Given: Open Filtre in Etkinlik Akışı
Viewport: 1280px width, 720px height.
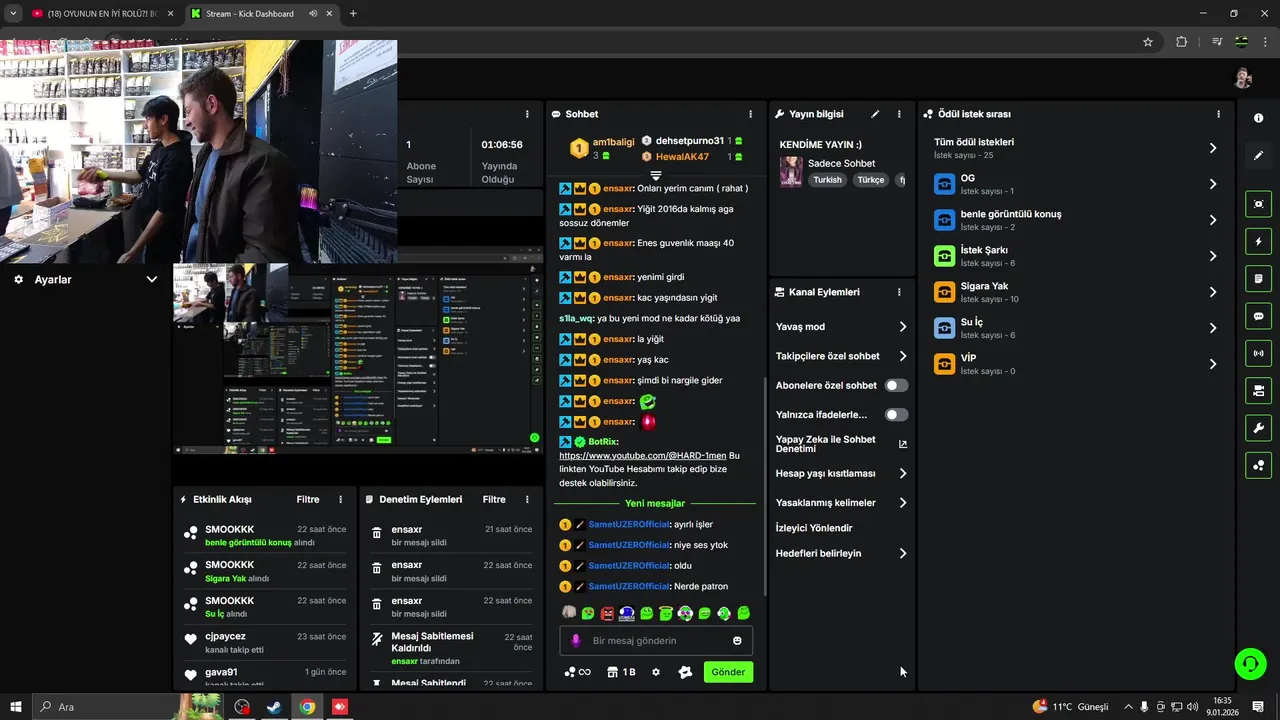Looking at the screenshot, I should pyautogui.click(x=308, y=499).
